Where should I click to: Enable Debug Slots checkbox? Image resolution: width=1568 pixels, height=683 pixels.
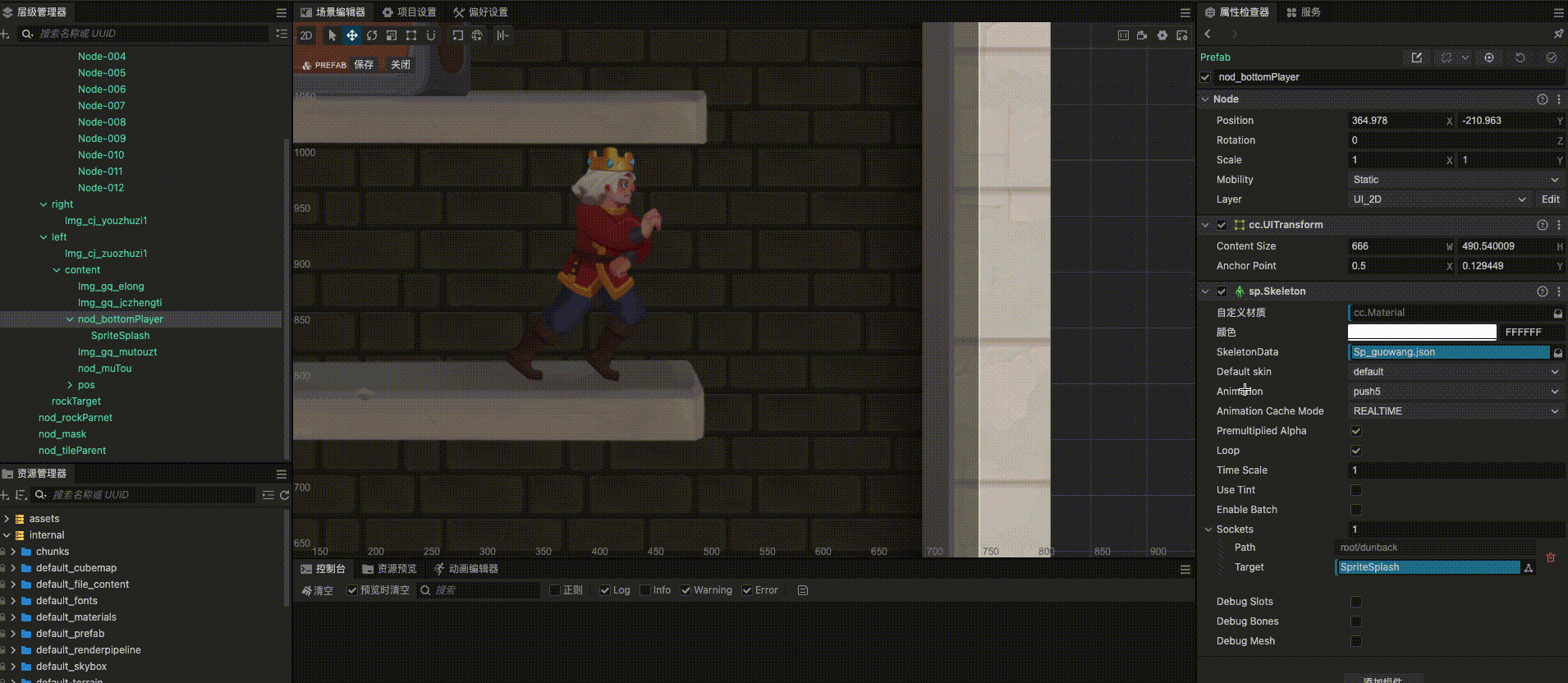click(1356, 602)
